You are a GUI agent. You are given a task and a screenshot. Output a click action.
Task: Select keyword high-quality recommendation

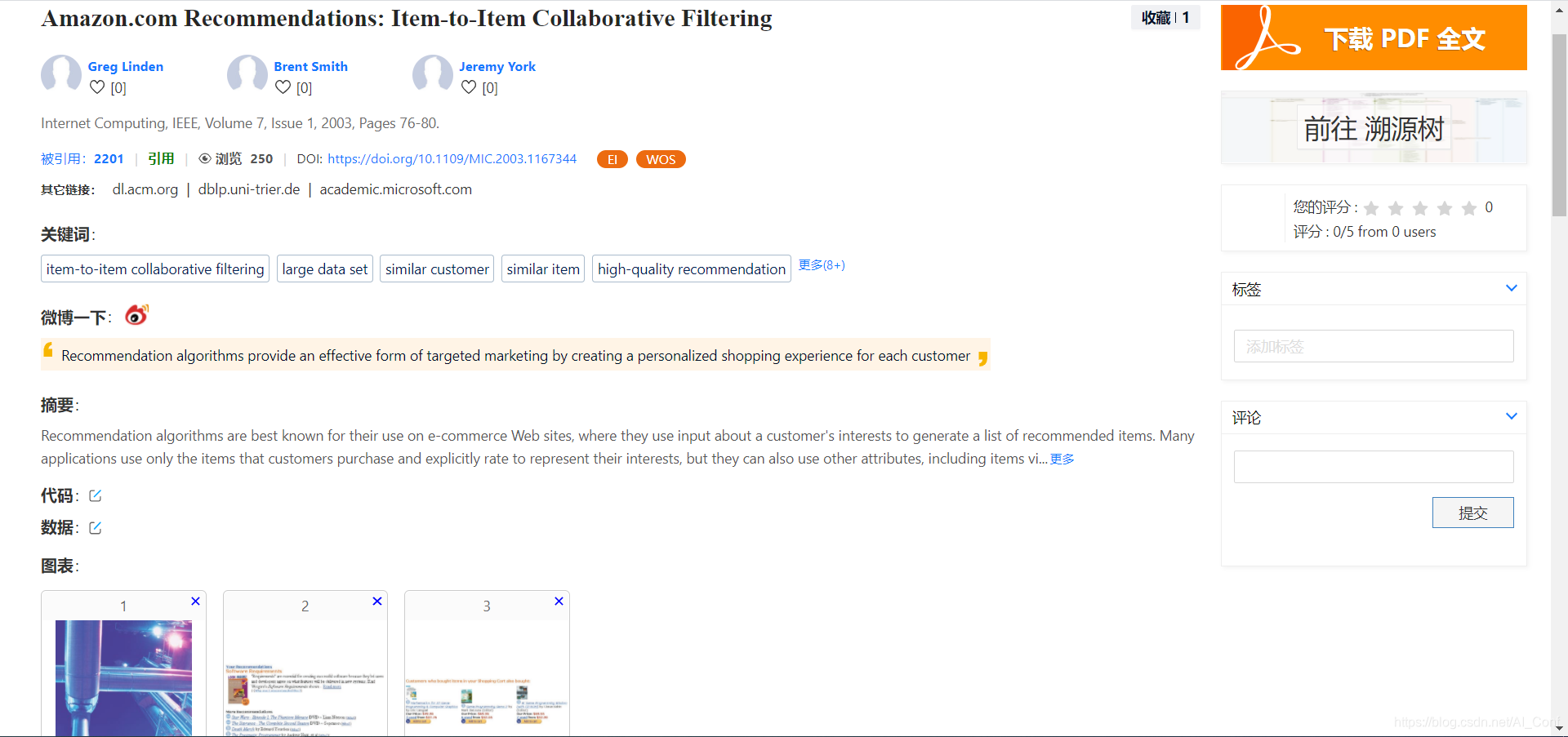[x=692, y=269]
